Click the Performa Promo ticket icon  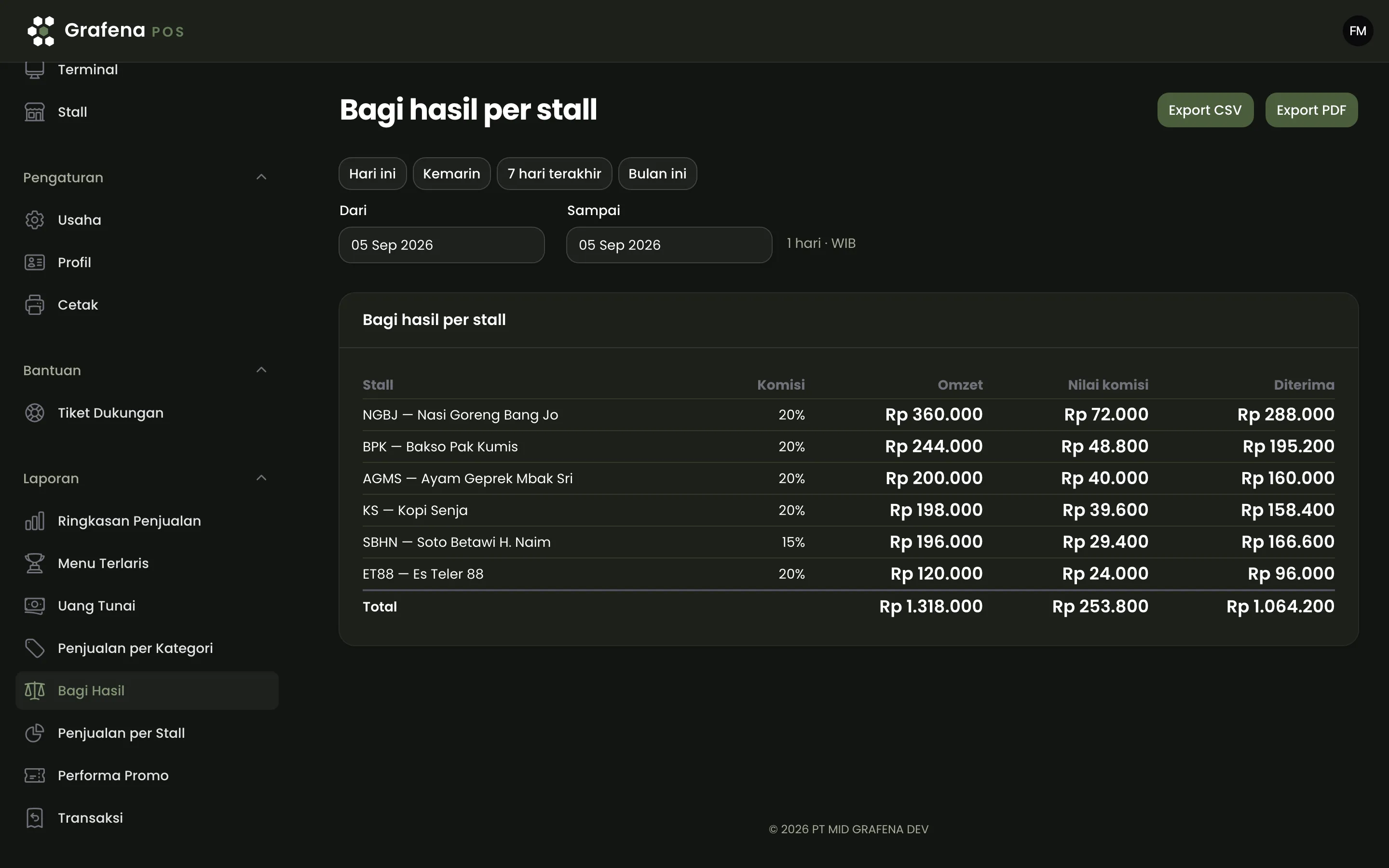click(34, 775)
